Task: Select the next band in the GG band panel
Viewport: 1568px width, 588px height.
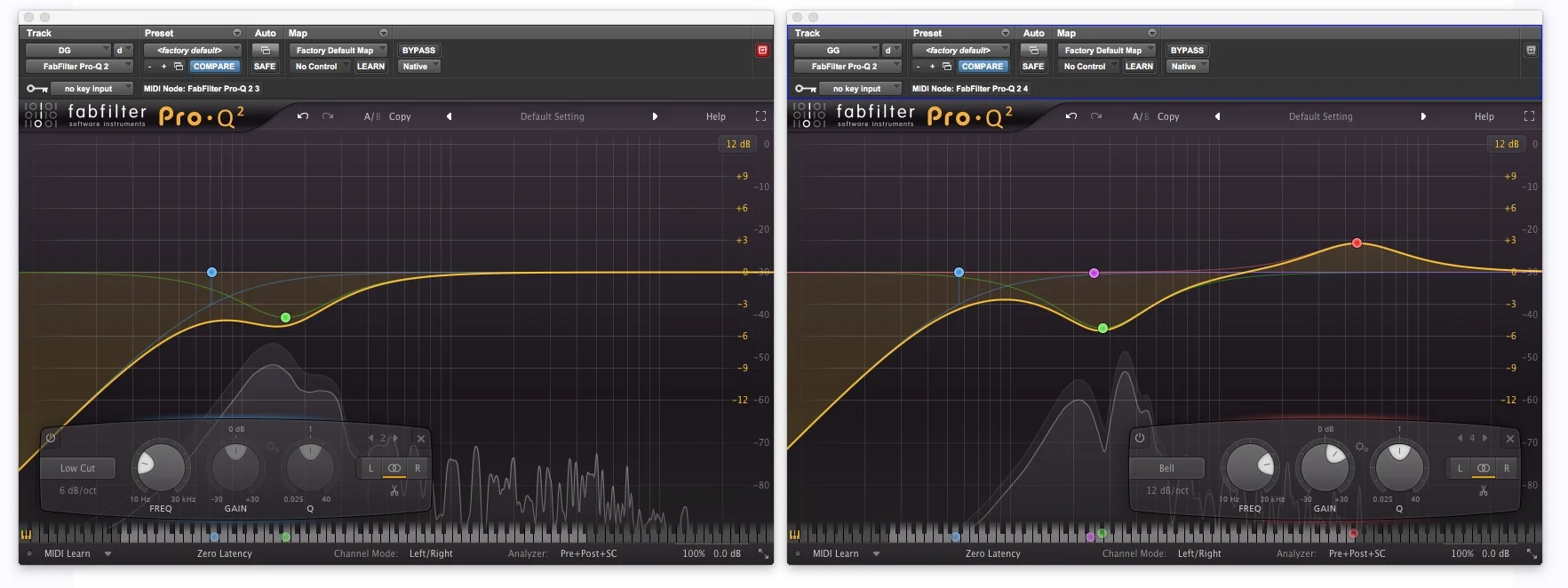Action: tap(1484, 438)
